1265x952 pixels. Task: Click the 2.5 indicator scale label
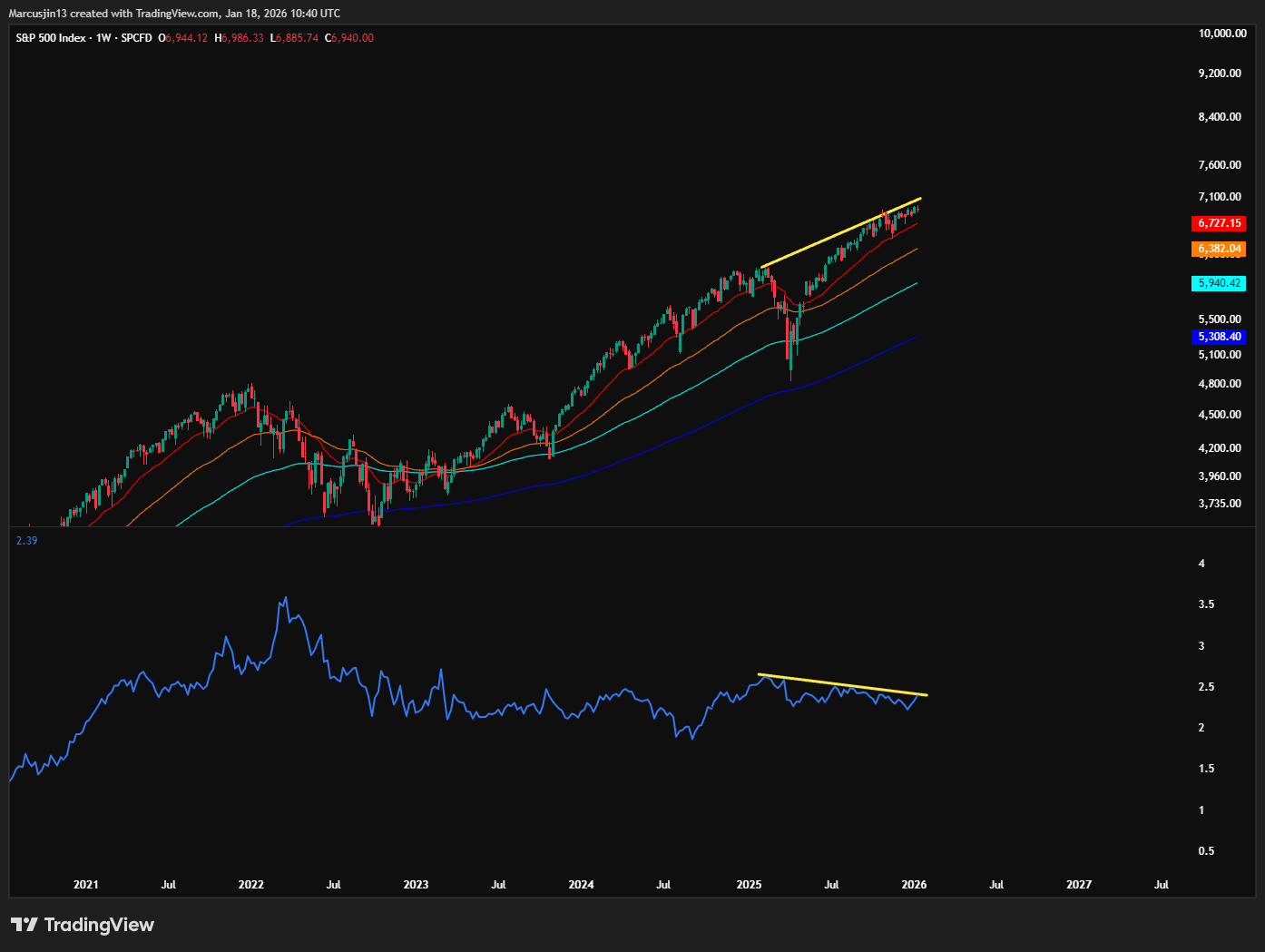(x=1206, y=687)
